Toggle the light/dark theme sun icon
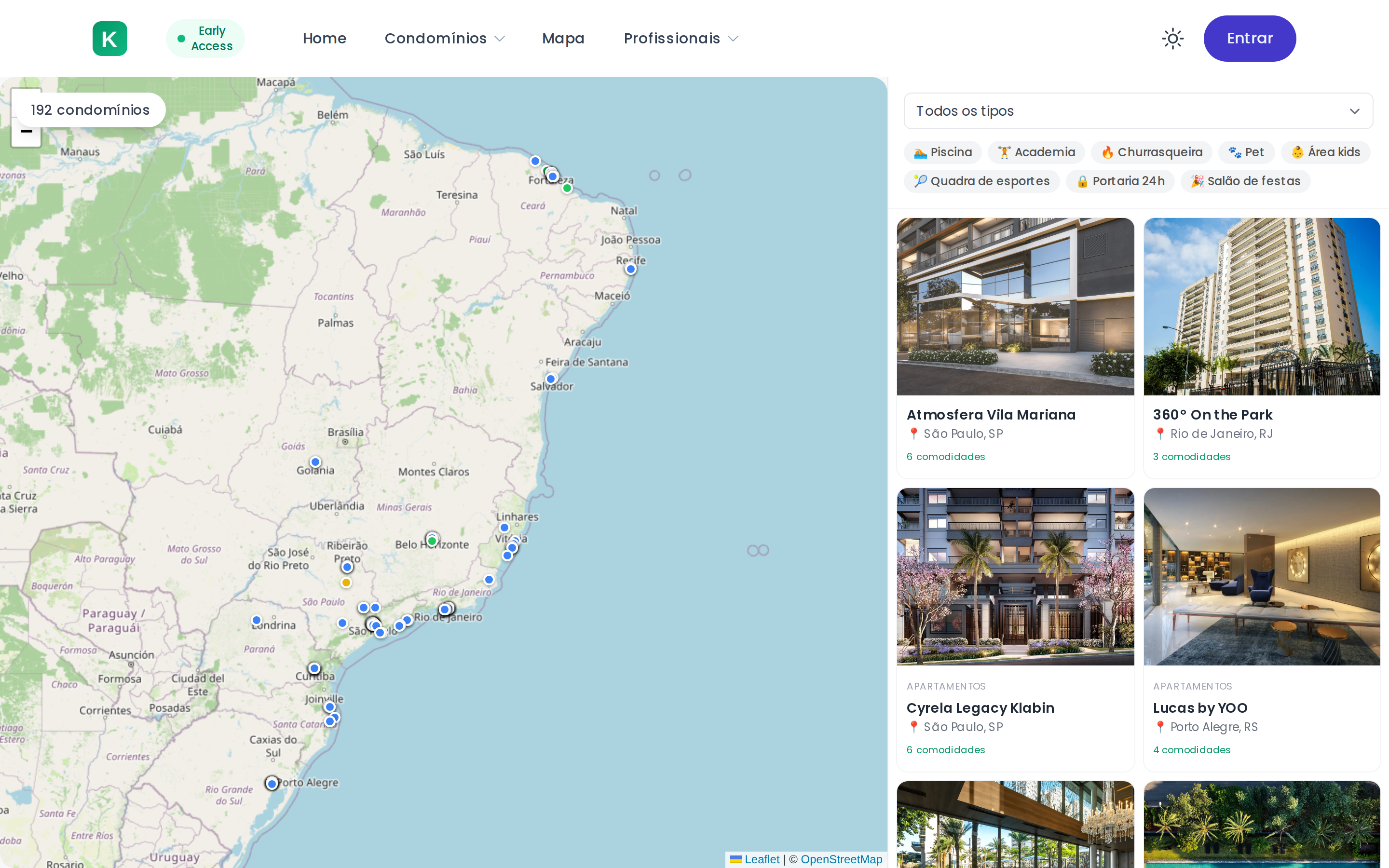 1172,39
